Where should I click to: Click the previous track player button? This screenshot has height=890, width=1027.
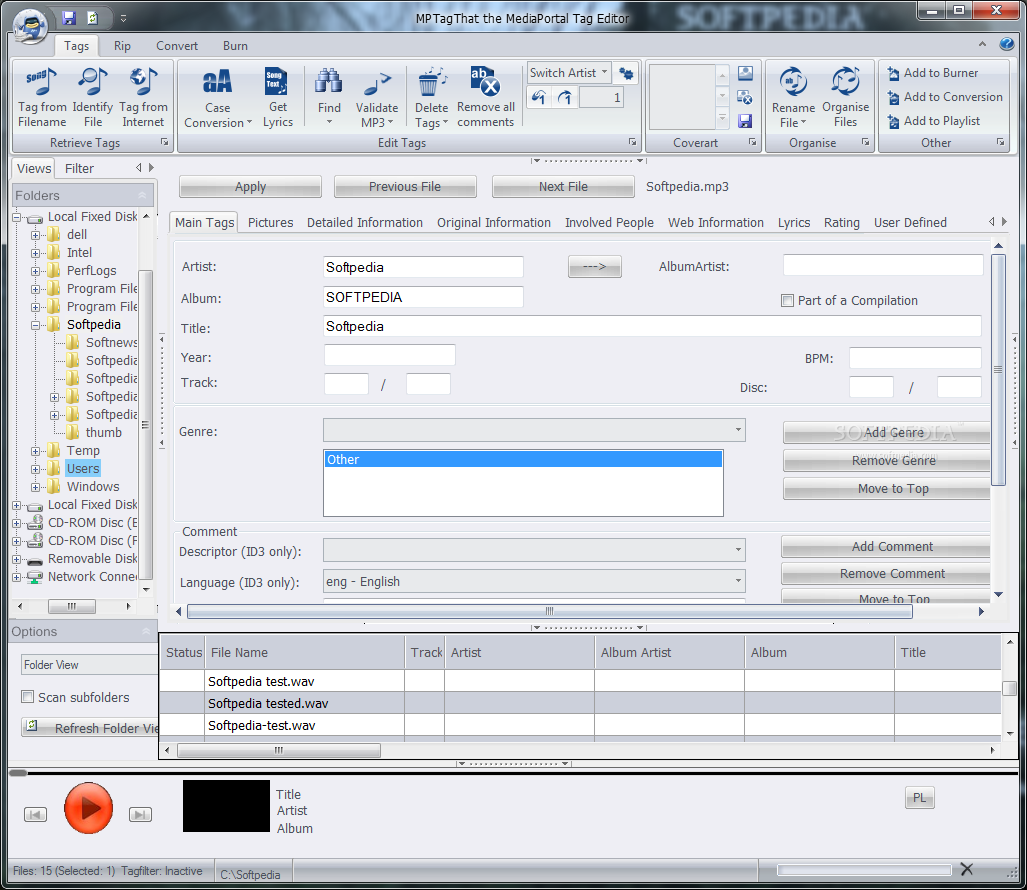click(x=35, y=814)
